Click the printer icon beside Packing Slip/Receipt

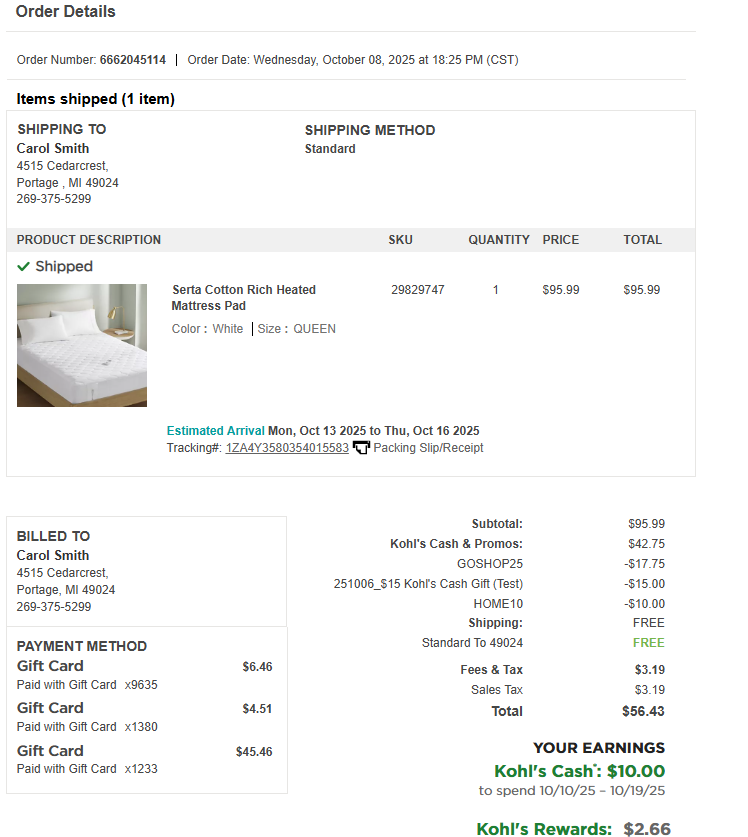click(361, 447)
